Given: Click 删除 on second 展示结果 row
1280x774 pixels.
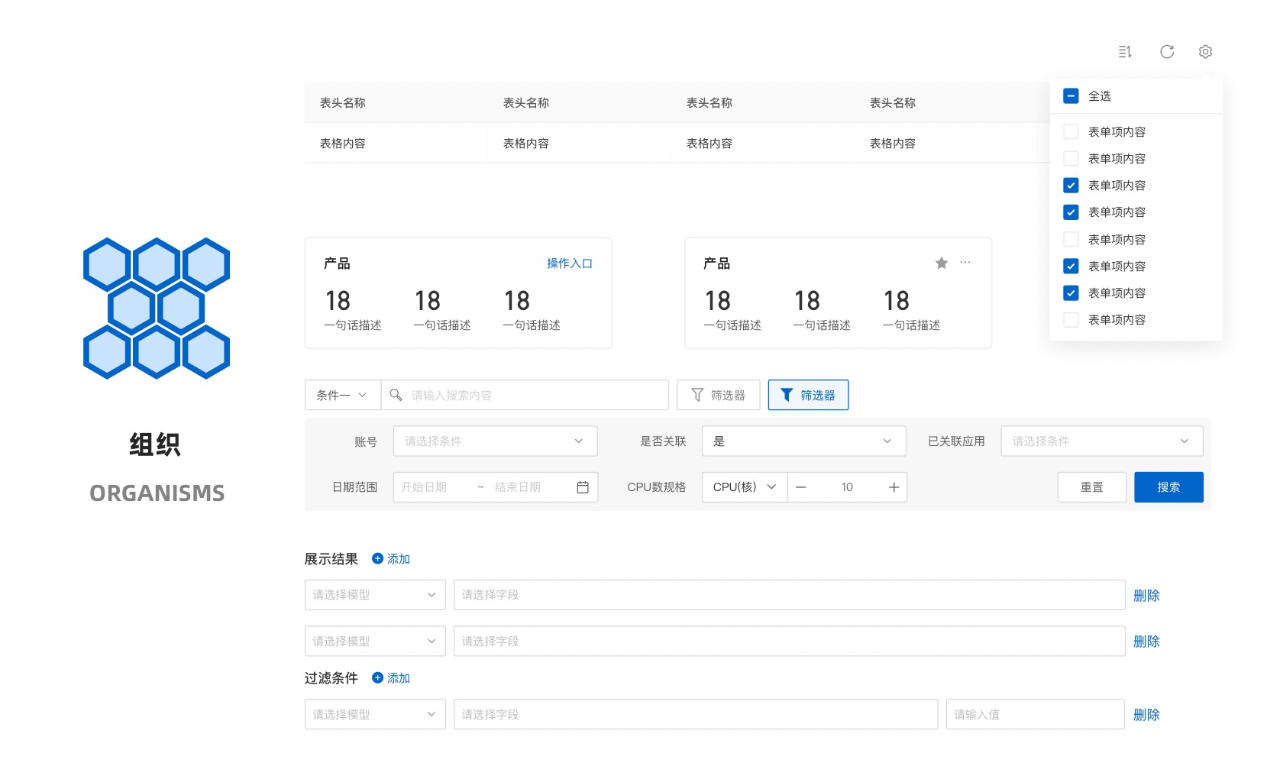Looking at the screenshot, I should pyautogui.click(x=1147, y=641).
